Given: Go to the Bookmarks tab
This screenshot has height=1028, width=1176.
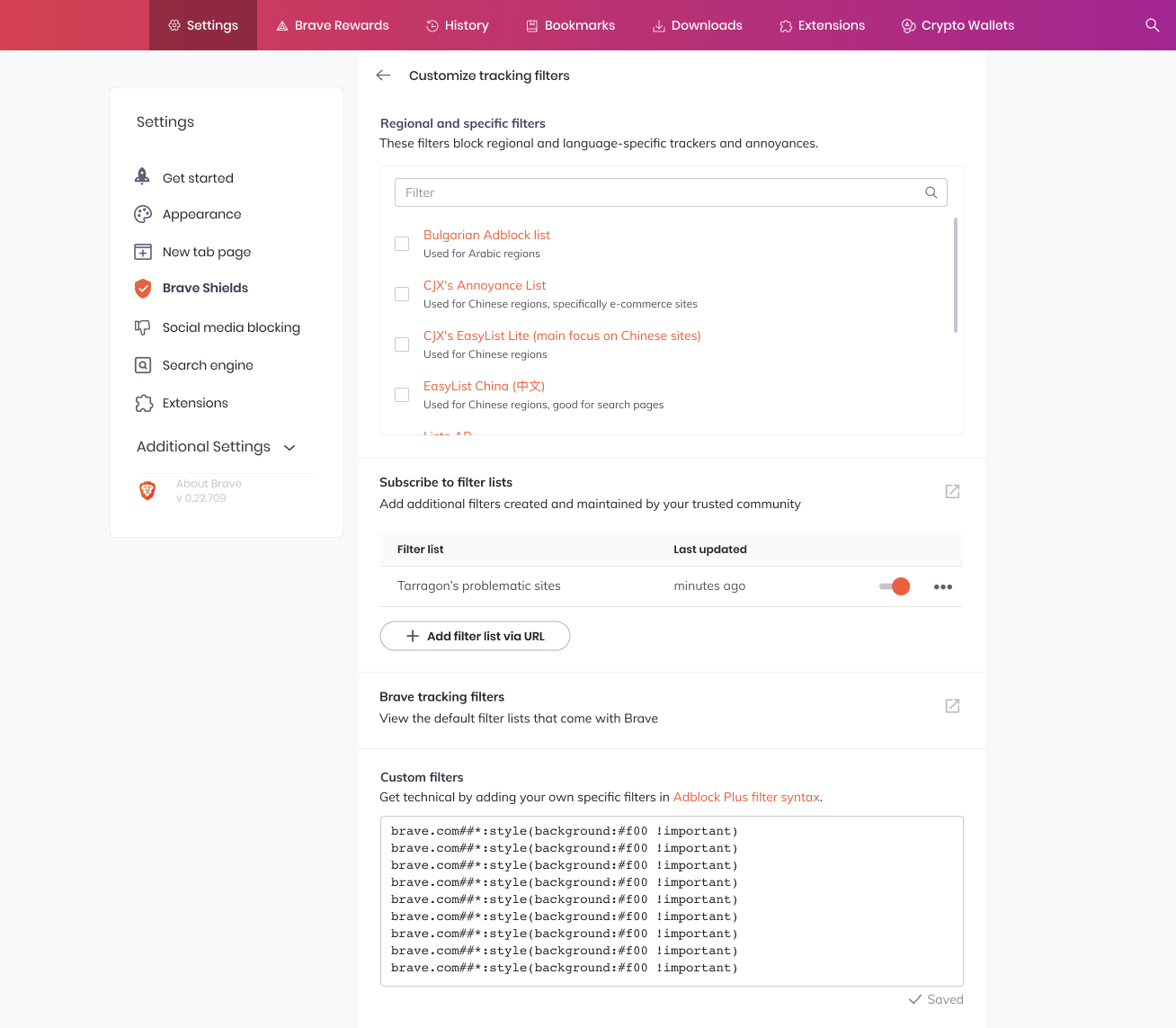Looking at the screenshot, I should [571, 25].
